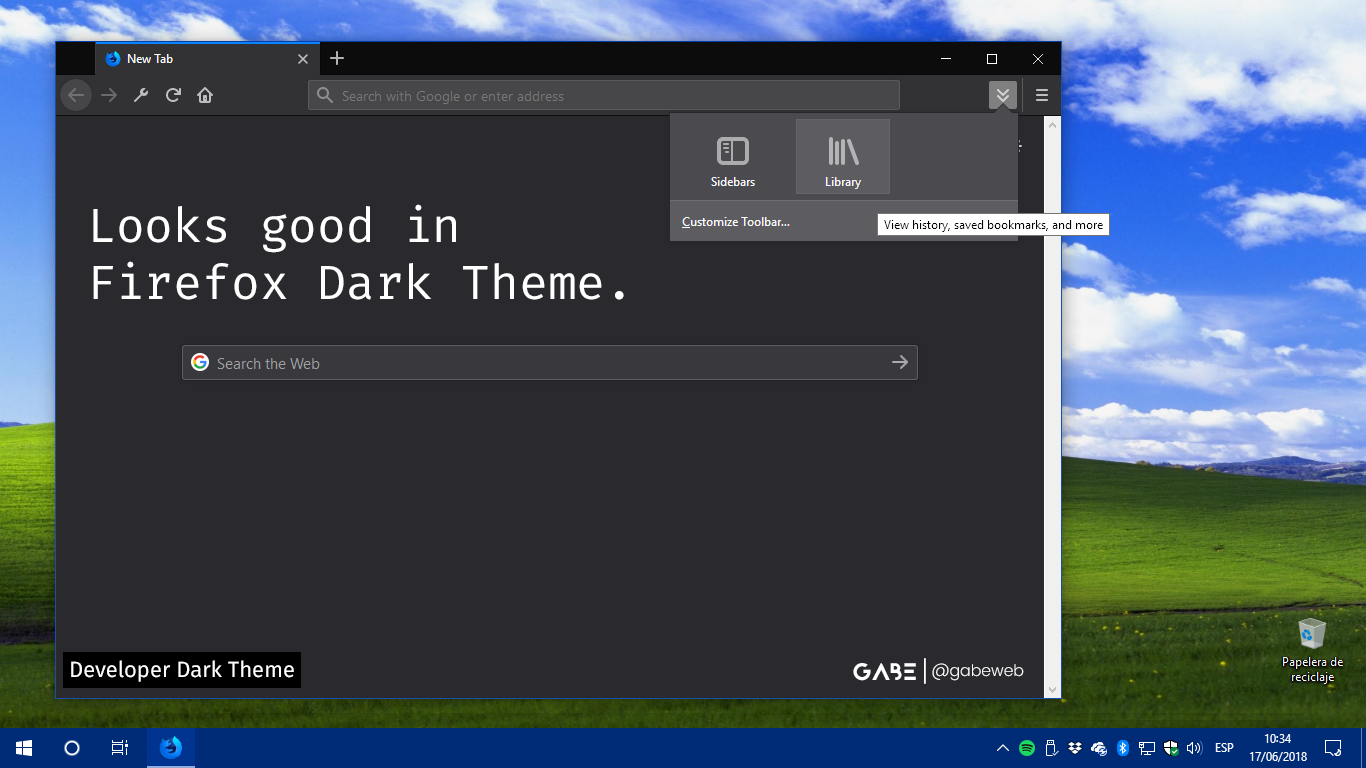Open network status tray icon
Image resolution: width=1366 pixels, height=768 pixels.
[1147, 748]
